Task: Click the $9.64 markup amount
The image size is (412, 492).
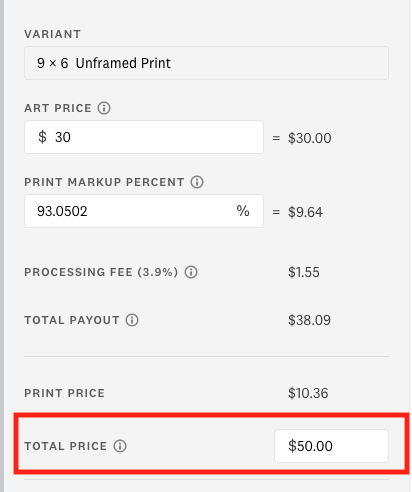Action: pyautogui.click(x=305, y=212)
